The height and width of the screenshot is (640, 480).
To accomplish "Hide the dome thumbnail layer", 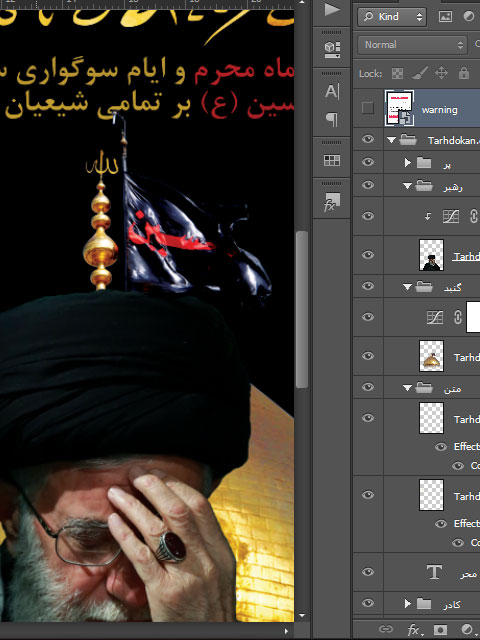I will [368, 356].
